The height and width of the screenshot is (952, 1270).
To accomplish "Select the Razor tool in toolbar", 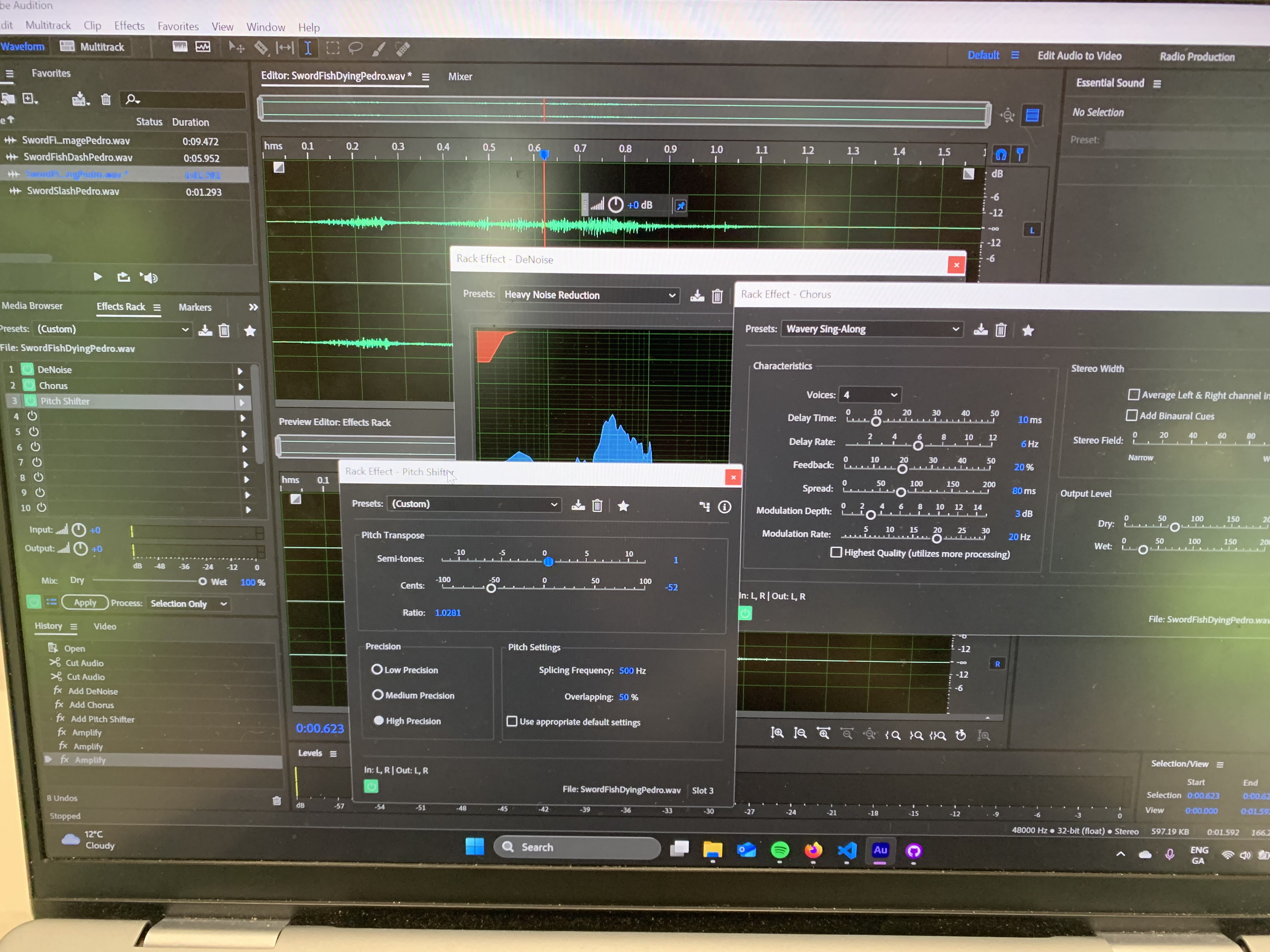I will point(261,48).
